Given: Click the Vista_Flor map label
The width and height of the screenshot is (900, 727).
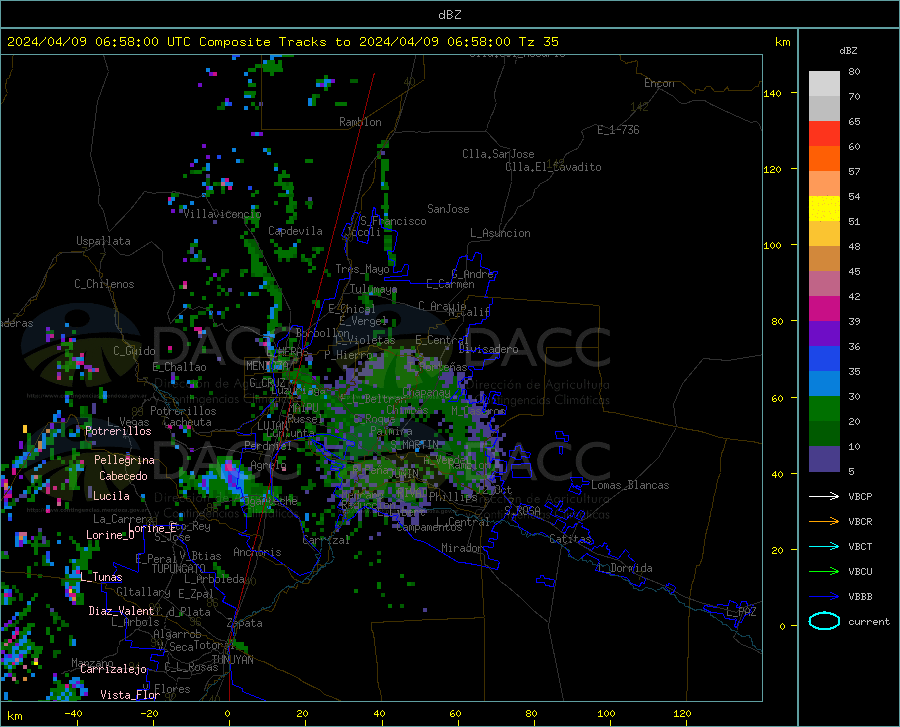Looking at the screenshot, I should point(130,695).
